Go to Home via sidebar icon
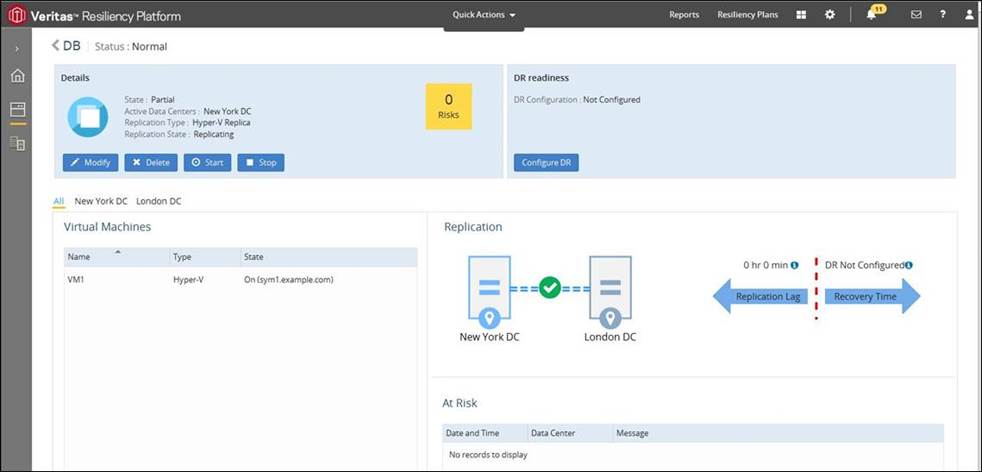 pos(17,76)
